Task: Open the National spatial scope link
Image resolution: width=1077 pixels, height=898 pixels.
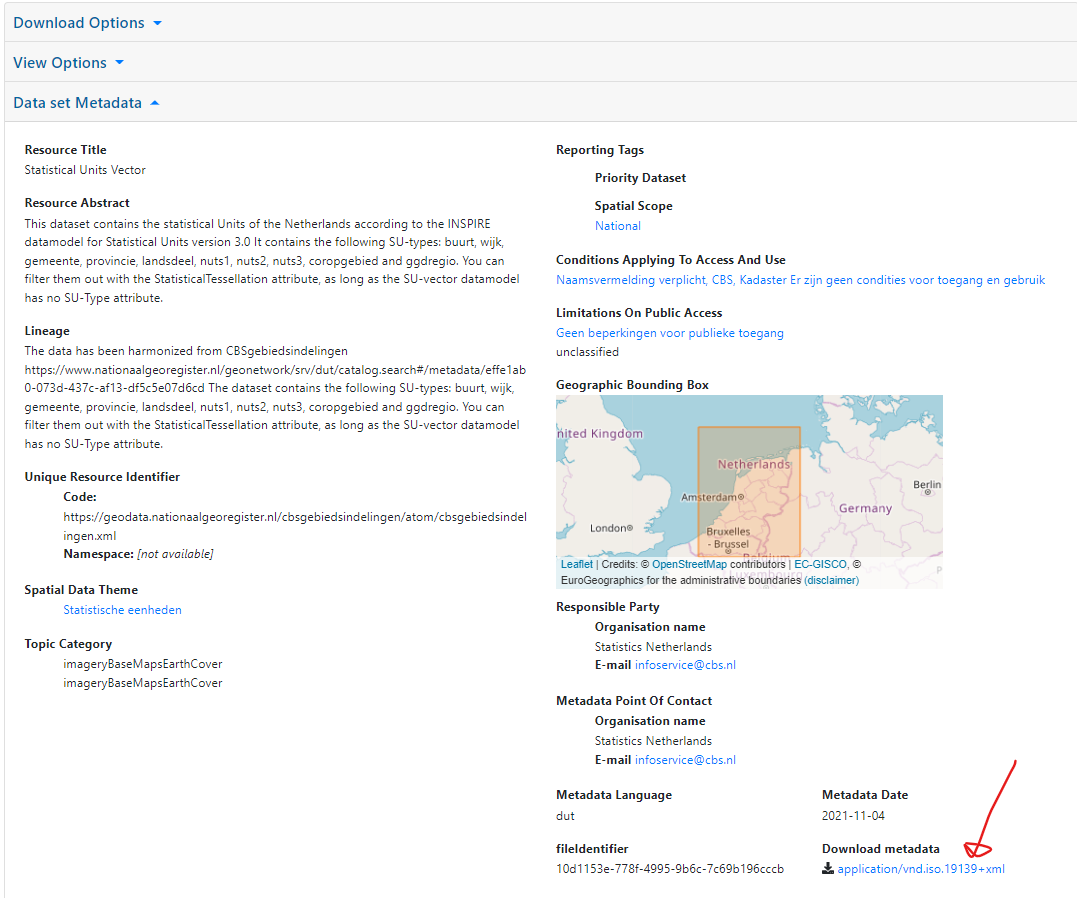Action: 617,225
